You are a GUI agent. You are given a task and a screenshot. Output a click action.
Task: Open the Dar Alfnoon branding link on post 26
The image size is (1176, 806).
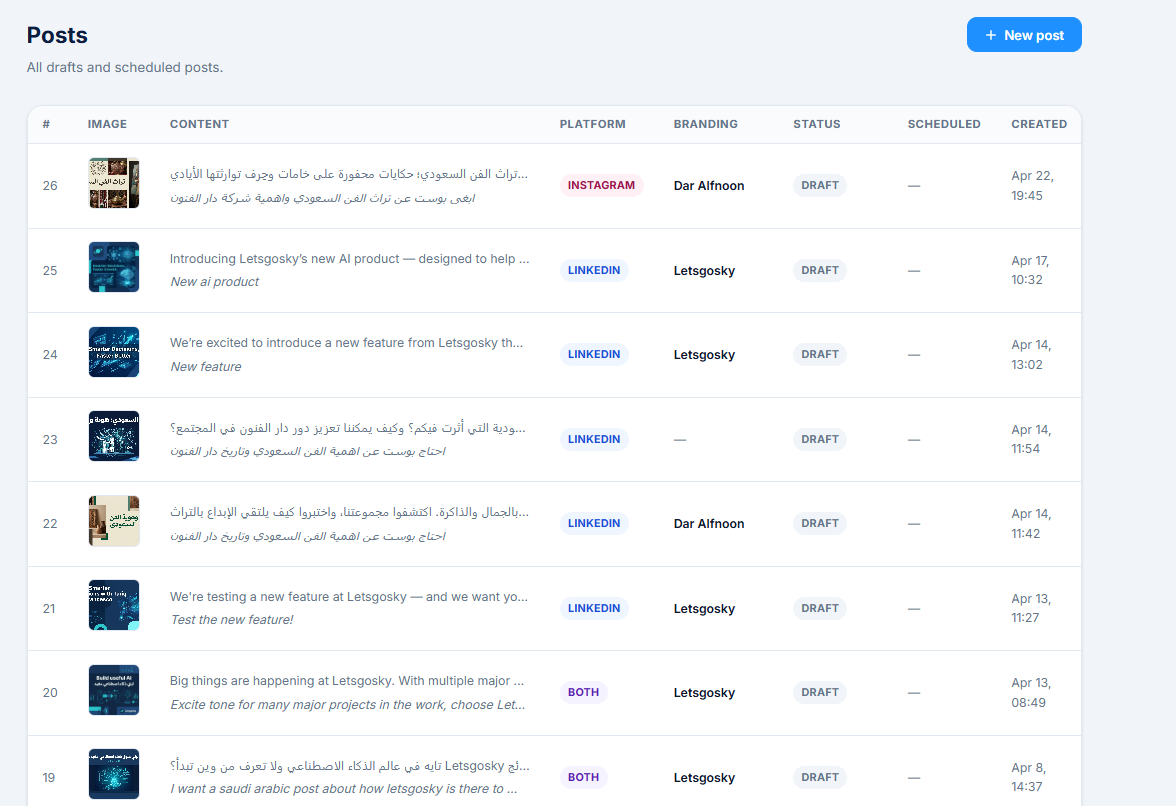click(x=709, y=185)
